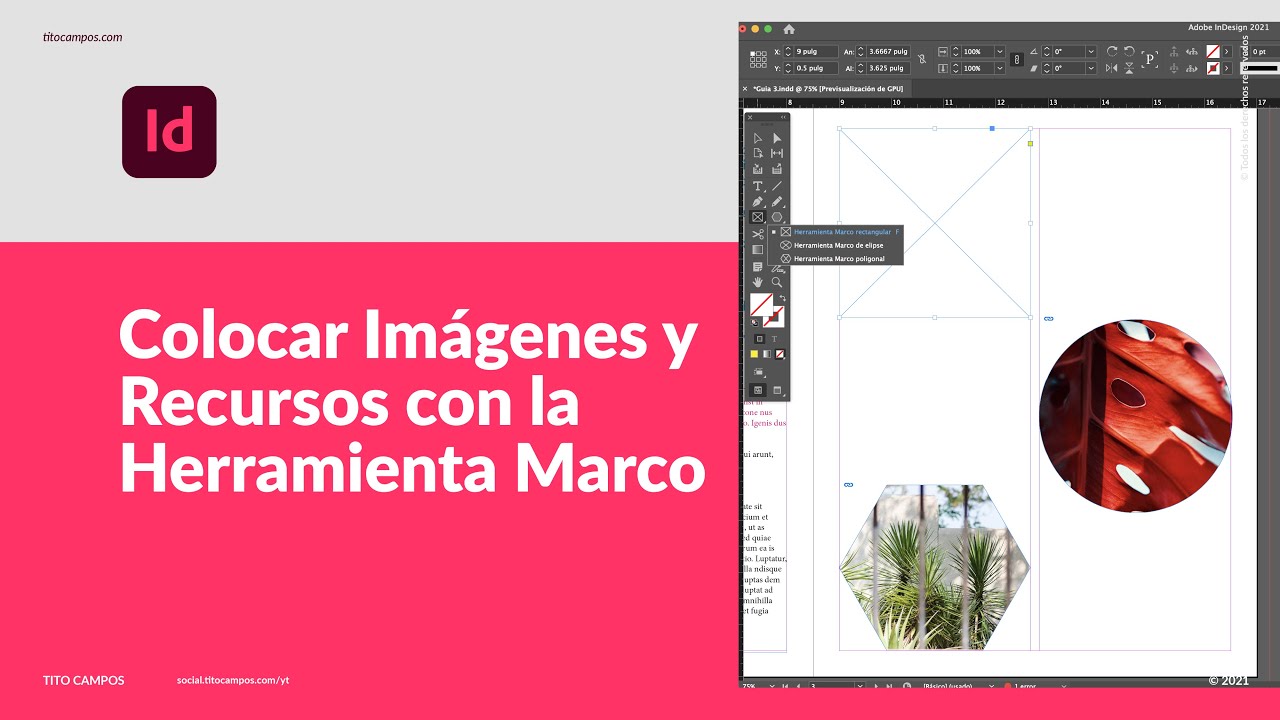
Task: Click the Fill color swatch in toolbox
Action: (762, 304)
